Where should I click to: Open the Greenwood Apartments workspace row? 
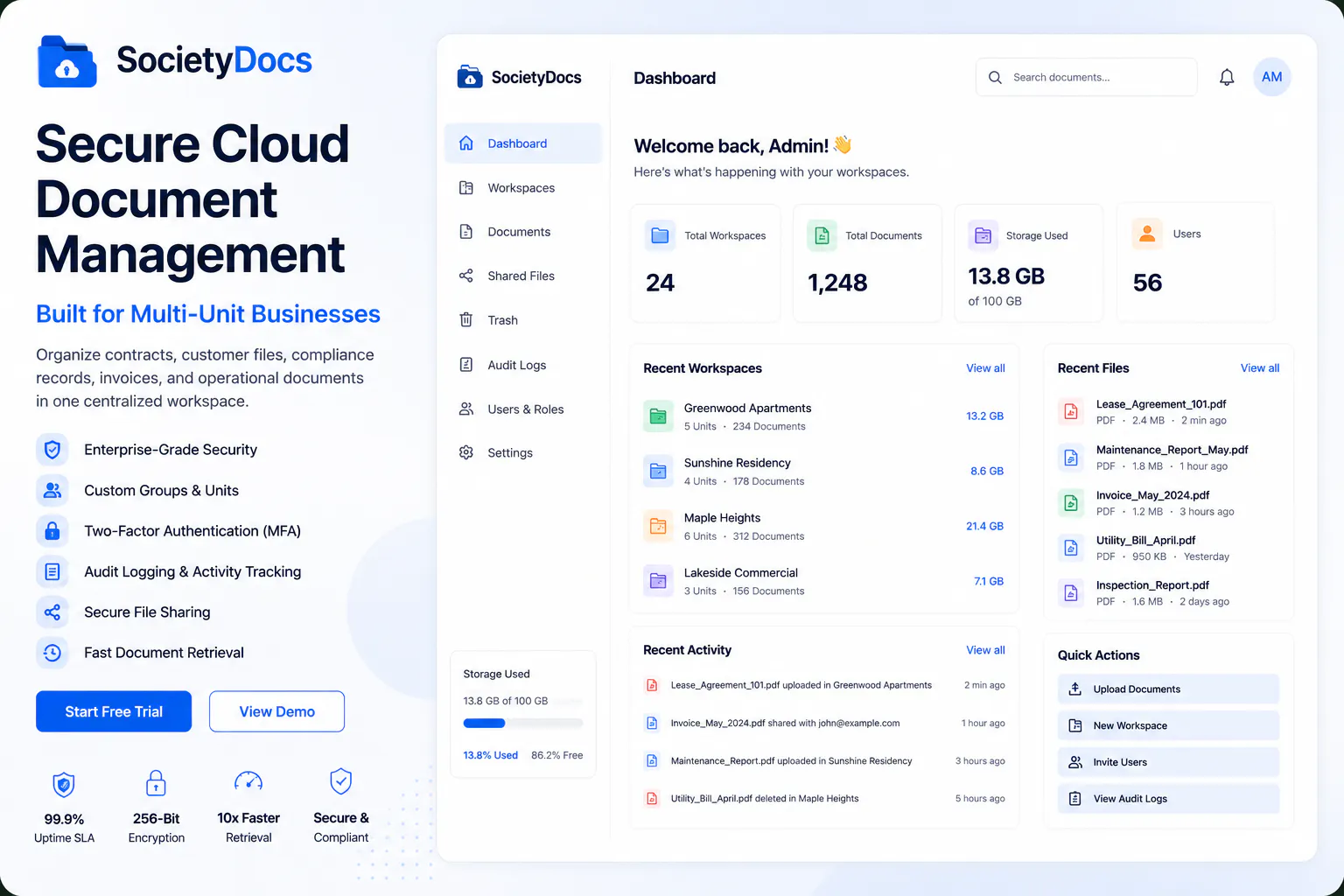823,416
